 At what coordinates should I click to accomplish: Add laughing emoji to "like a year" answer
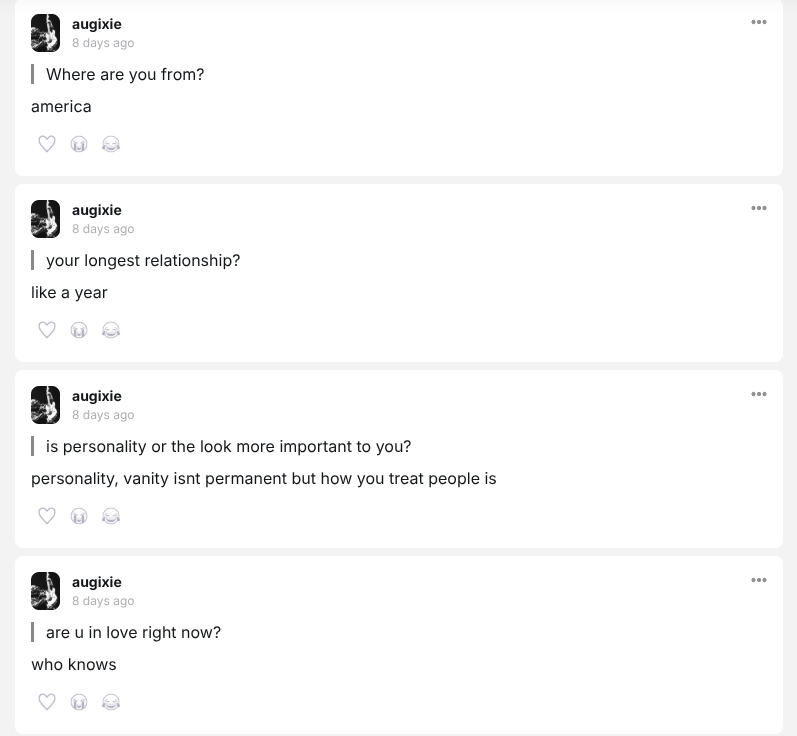(111, 330)
